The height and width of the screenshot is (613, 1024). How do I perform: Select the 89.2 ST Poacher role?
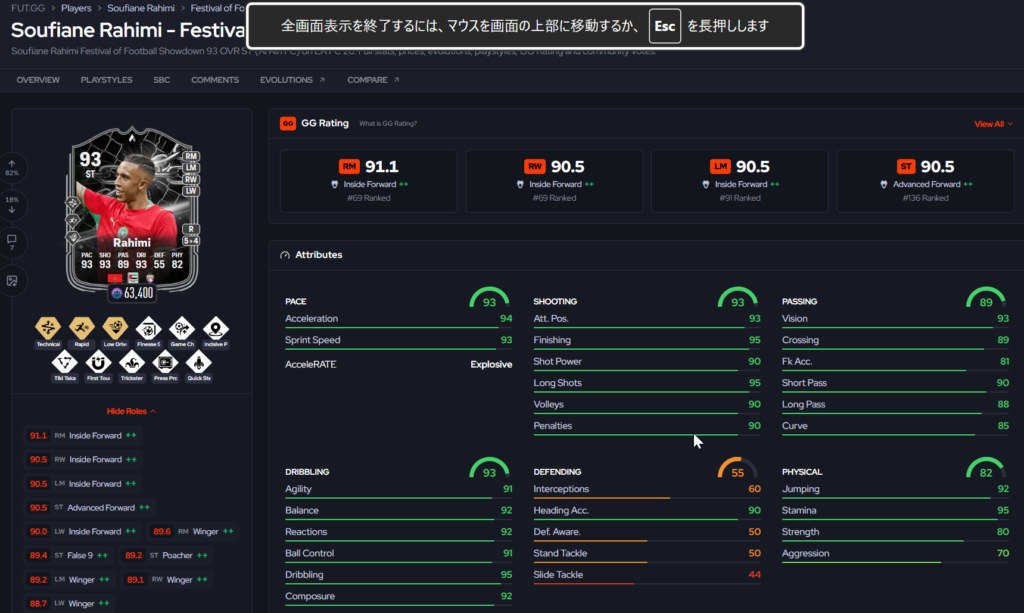pos(166,556)
